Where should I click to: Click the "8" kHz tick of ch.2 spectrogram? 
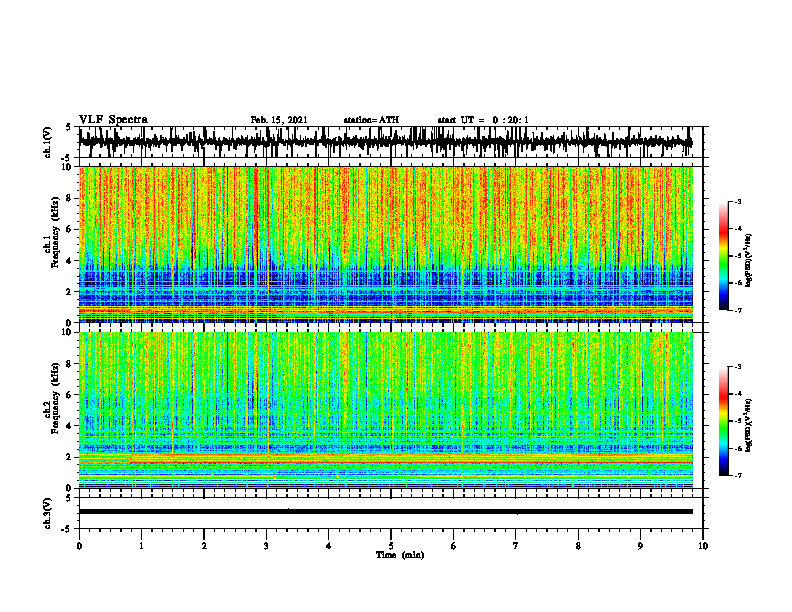[69, 364]
